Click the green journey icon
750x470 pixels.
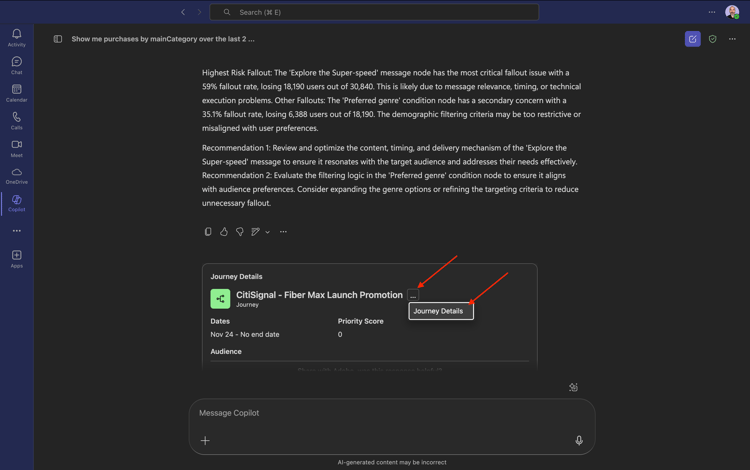coord(220,299)
